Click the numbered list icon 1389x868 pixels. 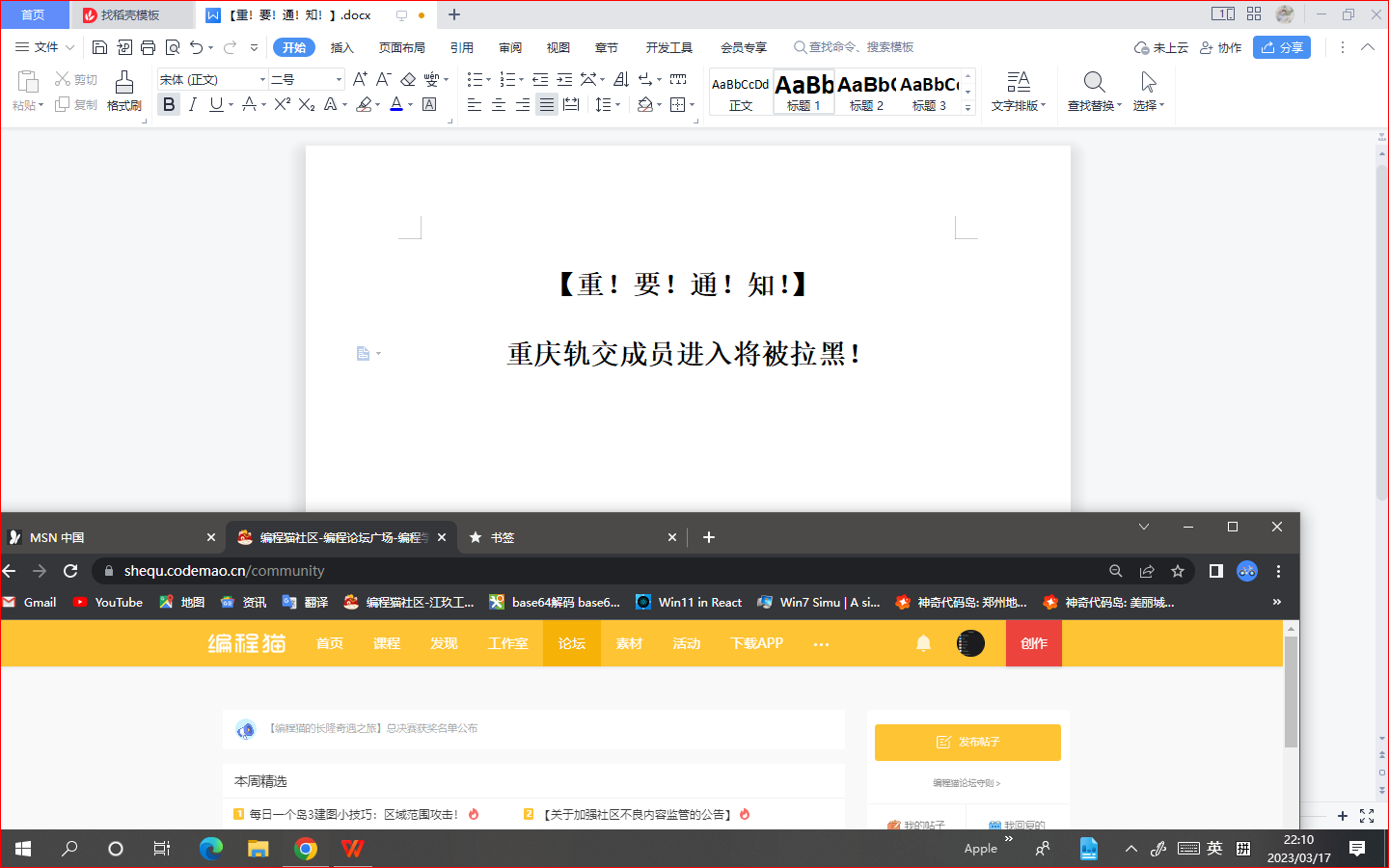[x=507, y=79]
